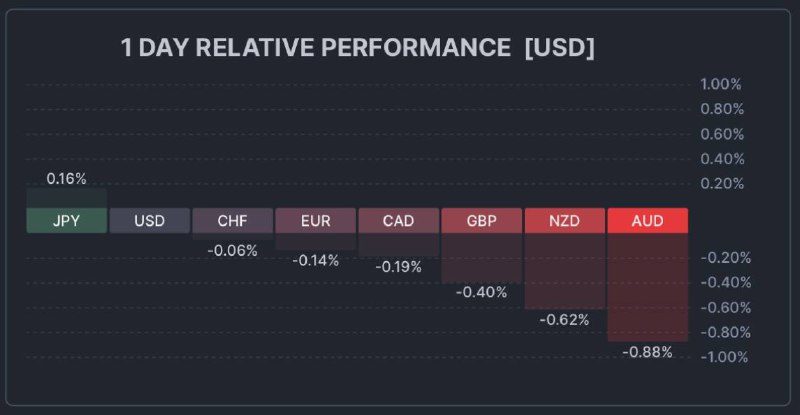The height and width of the screenshot is (415, 800).
Task: Click the CHF currency label
Action: pyautogui.click(x=232, y=220)
